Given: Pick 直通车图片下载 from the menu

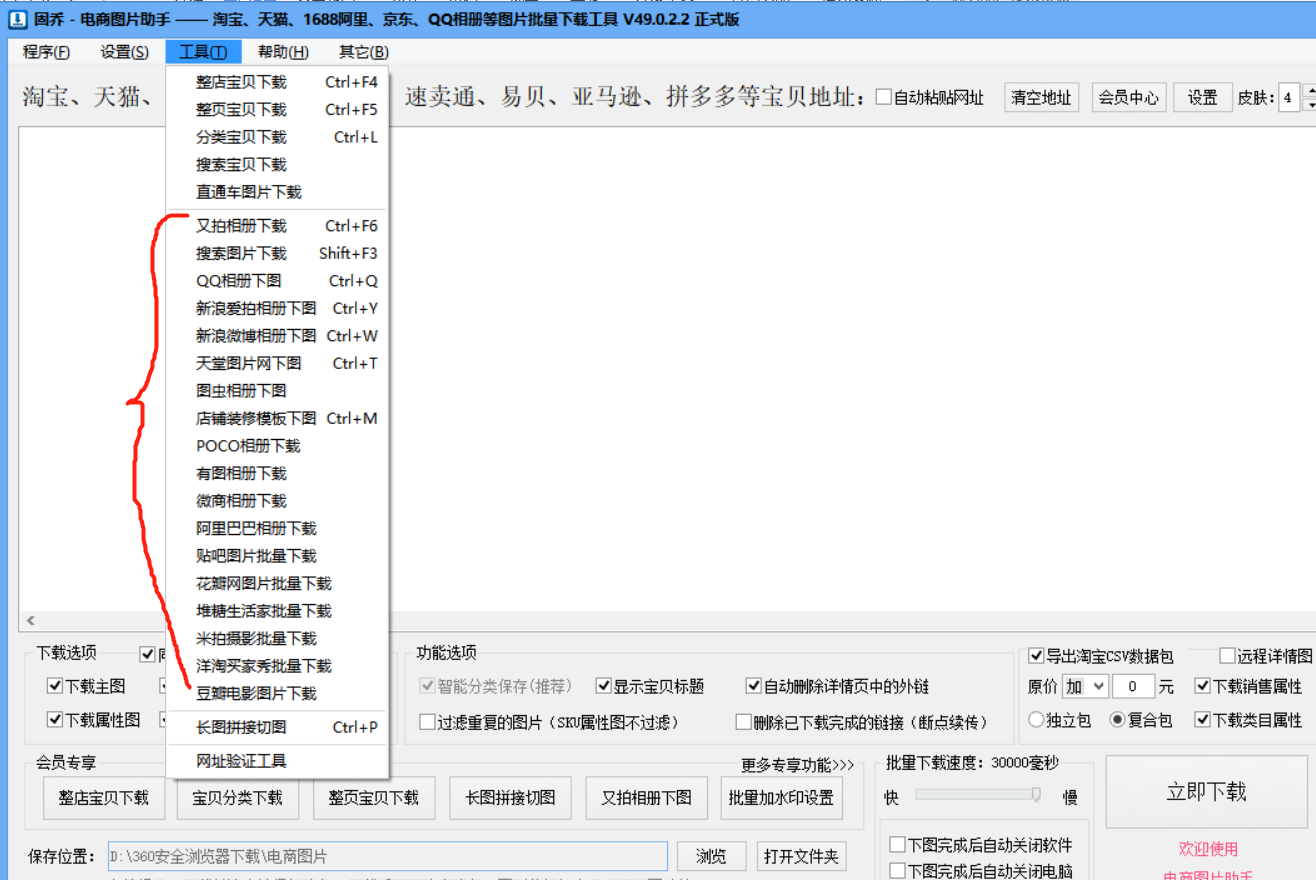Looking at the screenshot, I should pyautogui.click(x=277, y=192).
